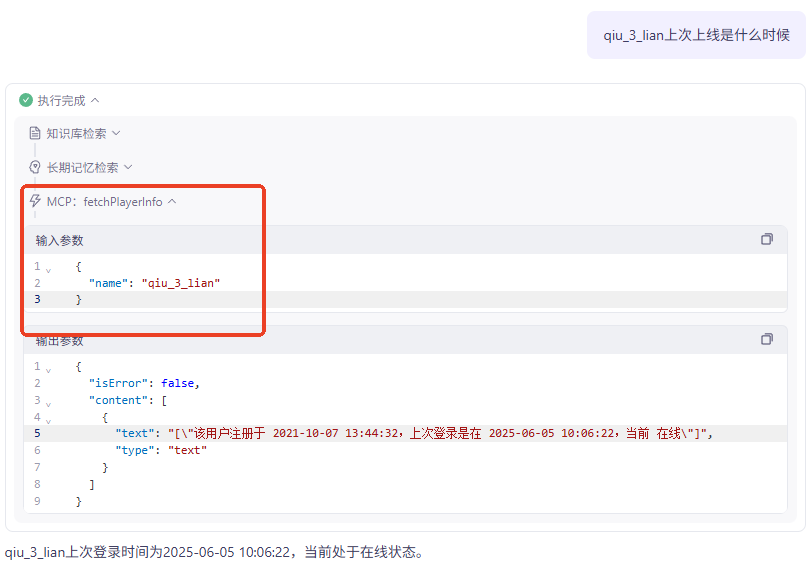Click the green check icon beside 执行完成
Screen dimensions: 812x578
click(x=26, y=100)
